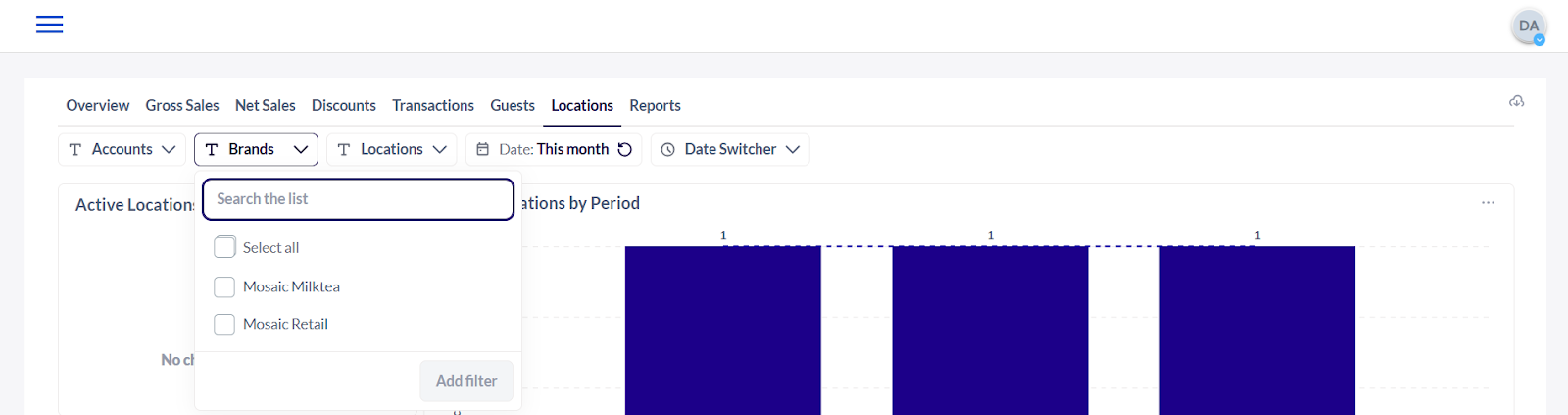Collapse the Brands filter dropdown
Screen dimensions: 1568x415
click(x=256, y=149)
